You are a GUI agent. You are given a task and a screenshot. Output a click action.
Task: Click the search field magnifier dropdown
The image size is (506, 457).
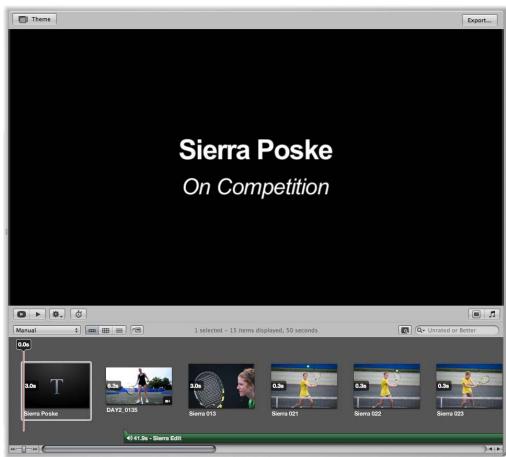point(420,330)
